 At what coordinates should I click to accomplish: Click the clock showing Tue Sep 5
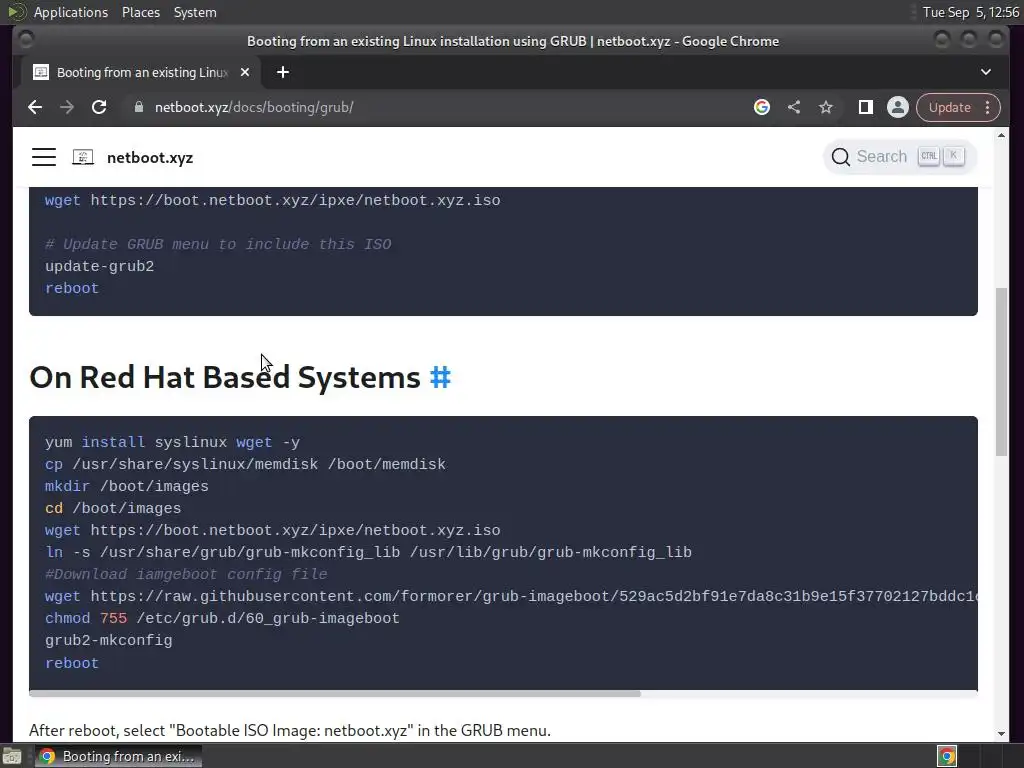[970, 12]
